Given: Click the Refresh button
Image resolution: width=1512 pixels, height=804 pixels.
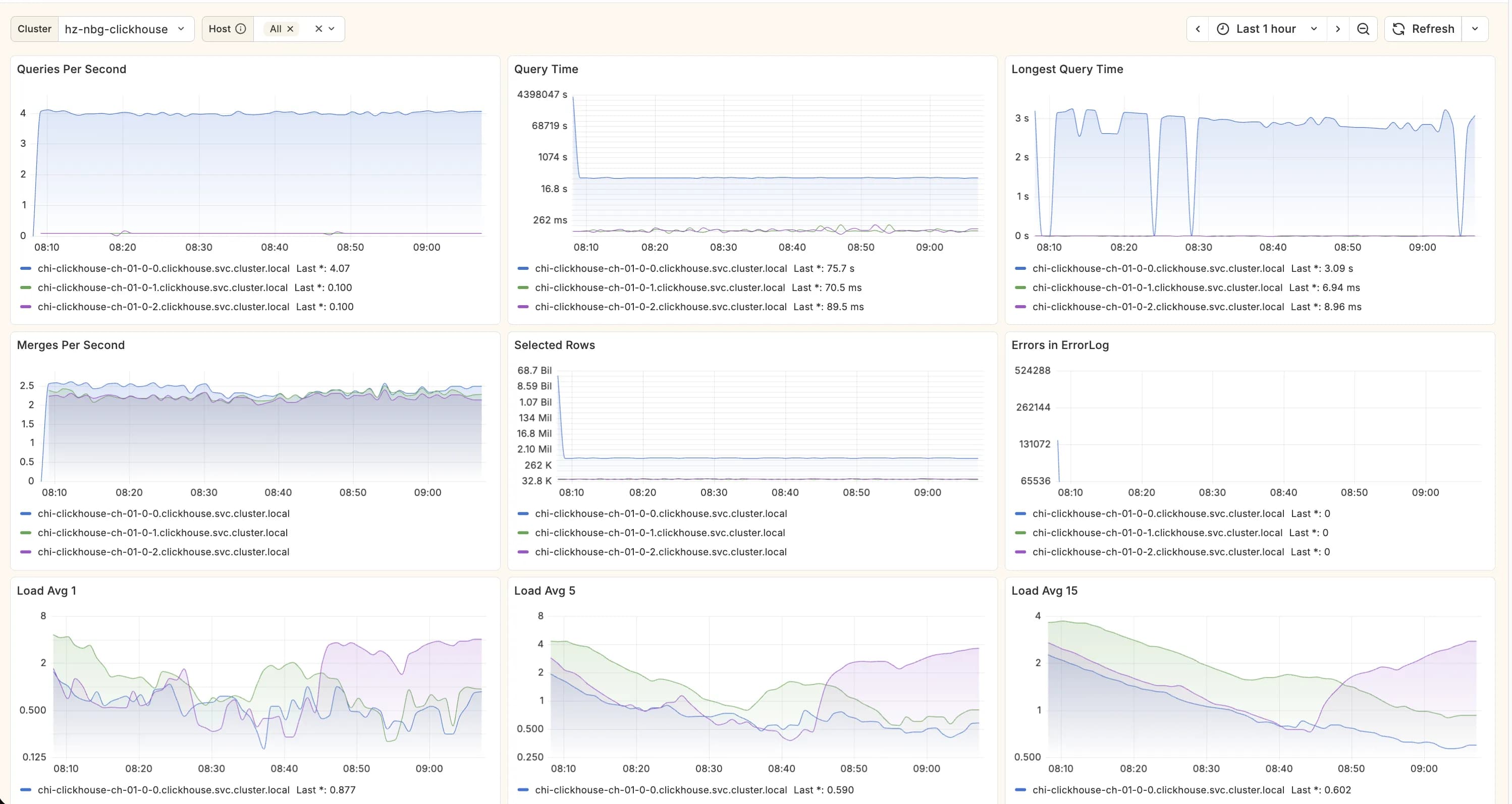Looking at the screenshot, I should point(1433,28).
